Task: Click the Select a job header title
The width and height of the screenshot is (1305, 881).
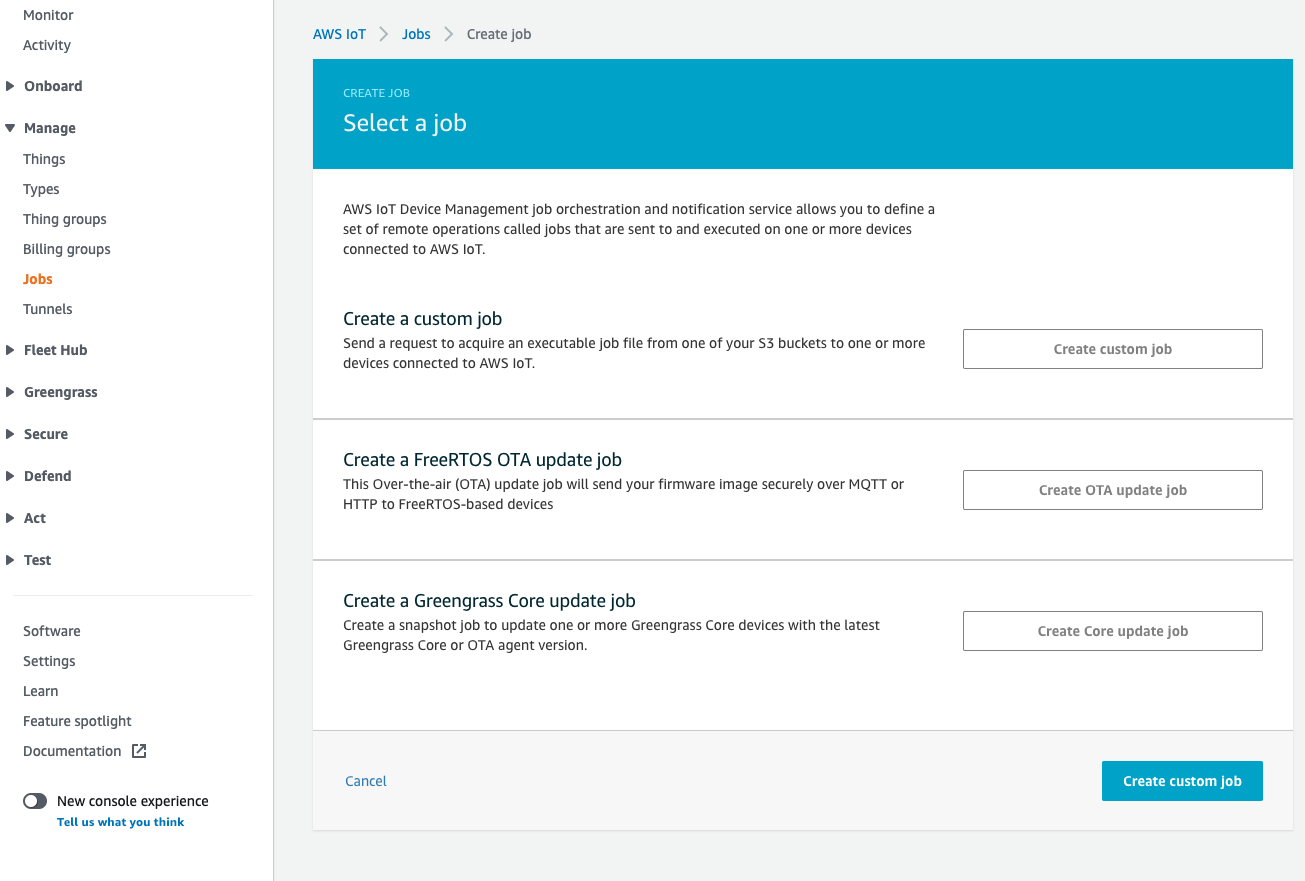Action: pyautogui.click(x=405, y=123)
